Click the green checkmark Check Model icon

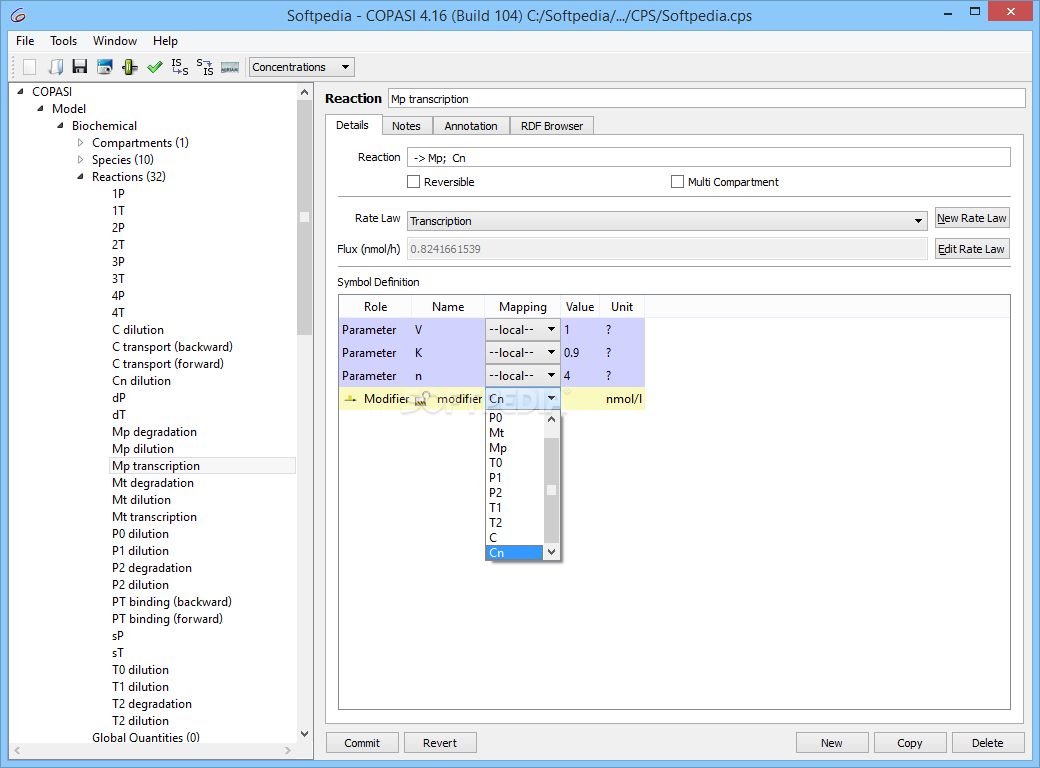[155, 67]
